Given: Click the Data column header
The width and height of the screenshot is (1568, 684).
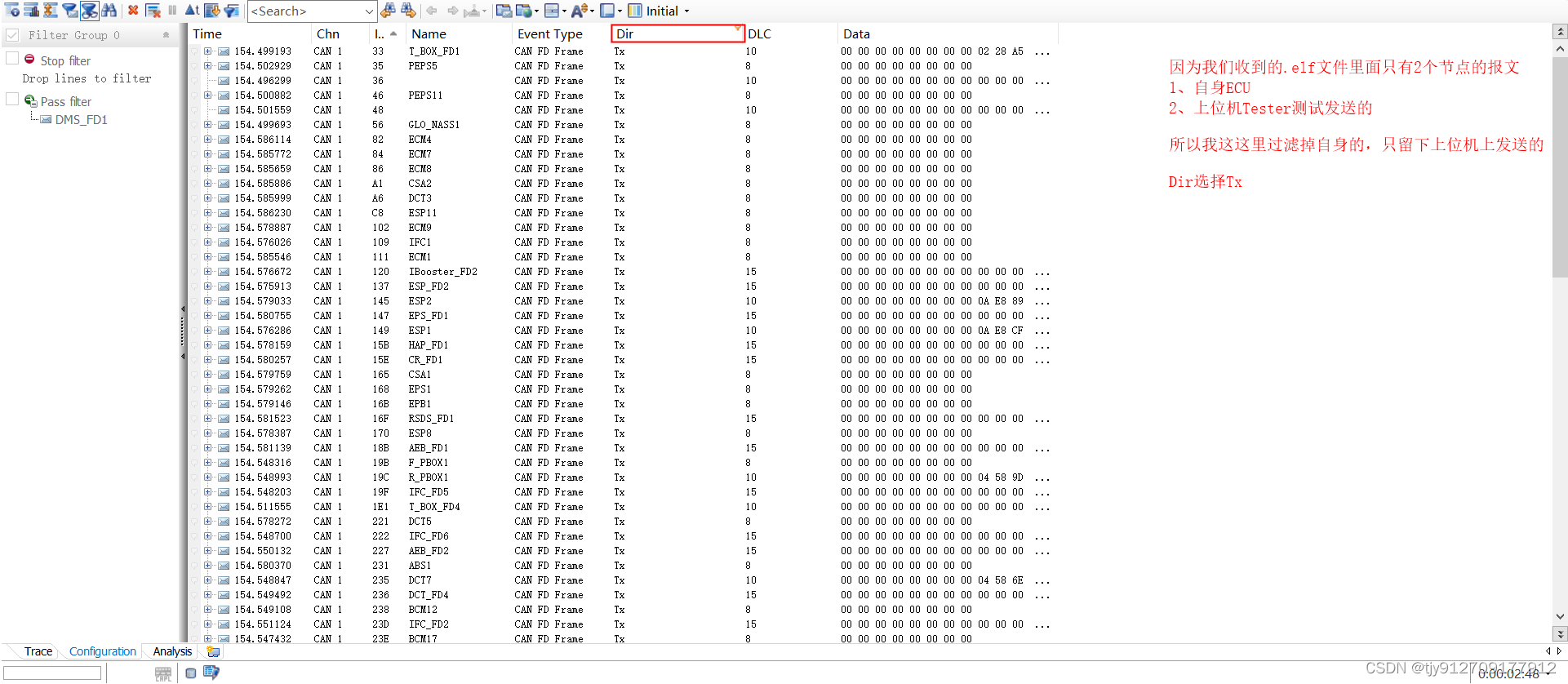Looking at the screenshot, I should pos(948,33).
